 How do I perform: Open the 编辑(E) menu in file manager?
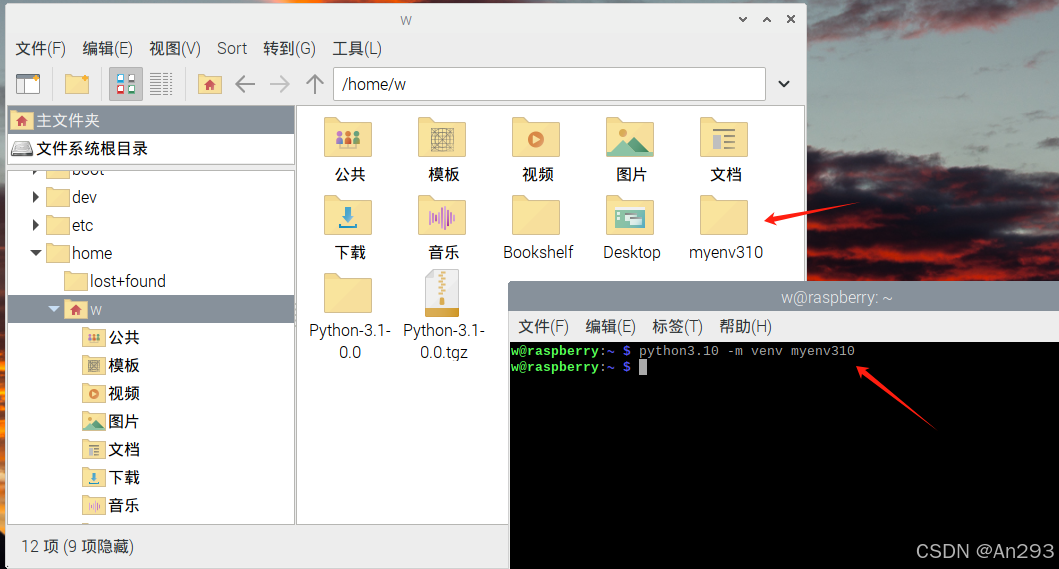coord(107,49)
